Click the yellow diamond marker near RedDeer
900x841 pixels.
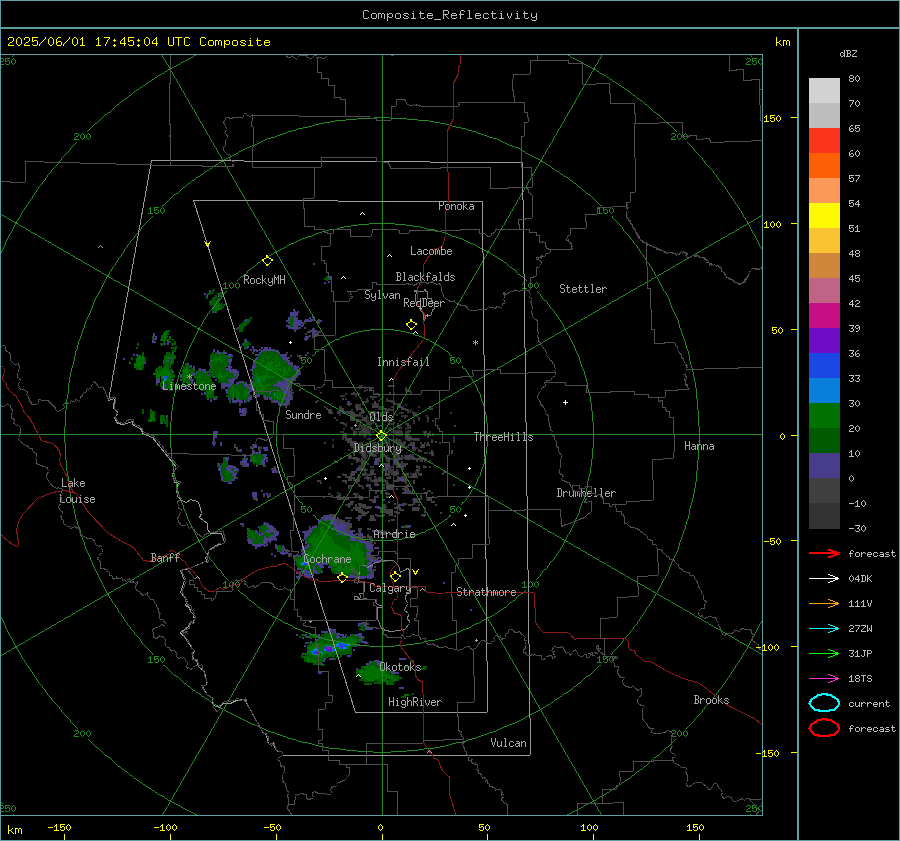point(411,325)
